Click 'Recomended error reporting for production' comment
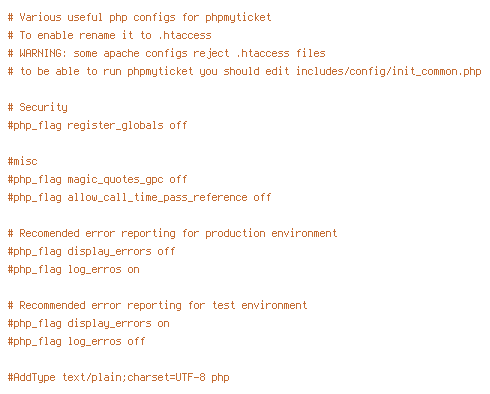Image resolution: width=490 pixels, height=394 pixels. pos(172,233)
